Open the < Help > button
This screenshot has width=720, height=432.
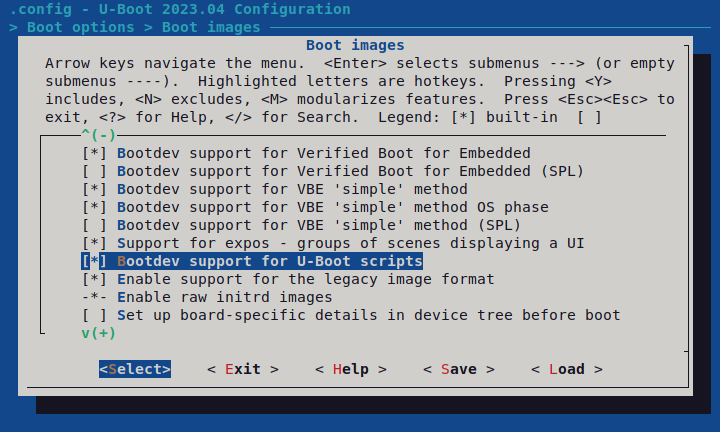[x=351, y=369]
